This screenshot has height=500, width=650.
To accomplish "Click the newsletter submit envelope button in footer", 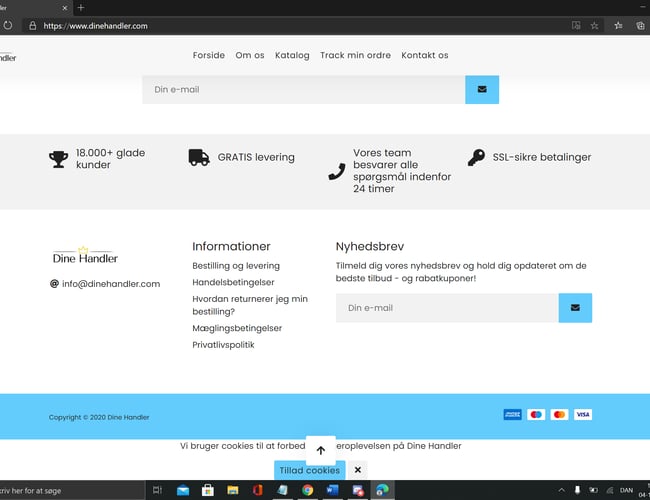I will point(575,308).
